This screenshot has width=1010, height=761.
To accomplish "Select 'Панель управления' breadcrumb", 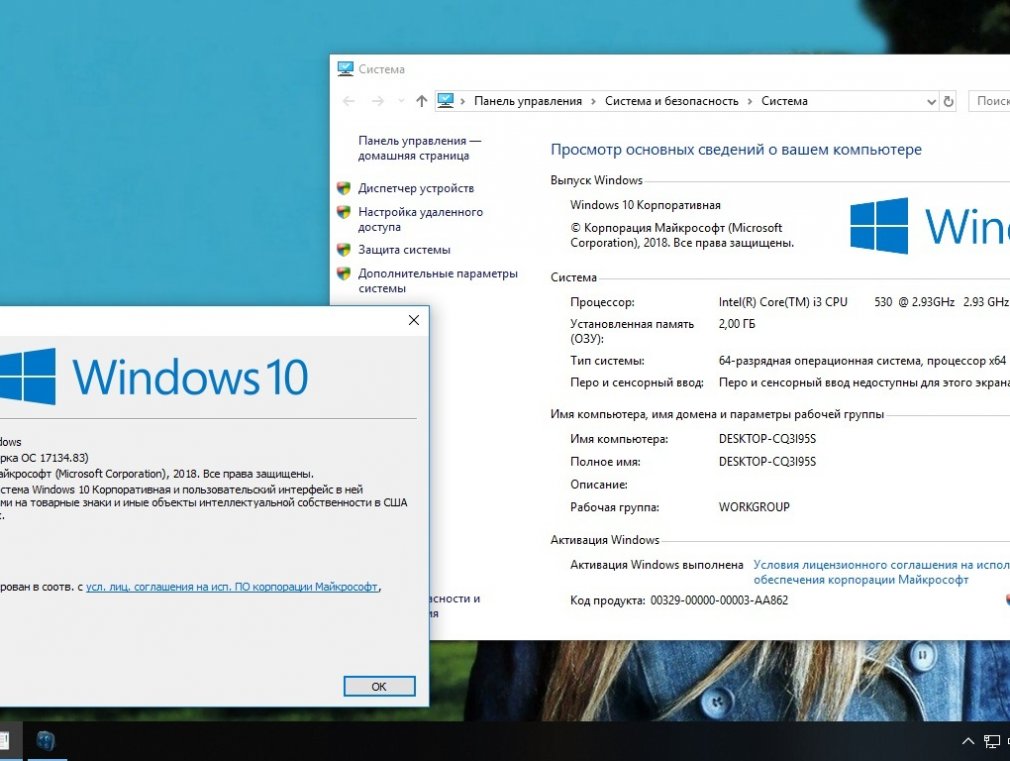I will [528, 101].
